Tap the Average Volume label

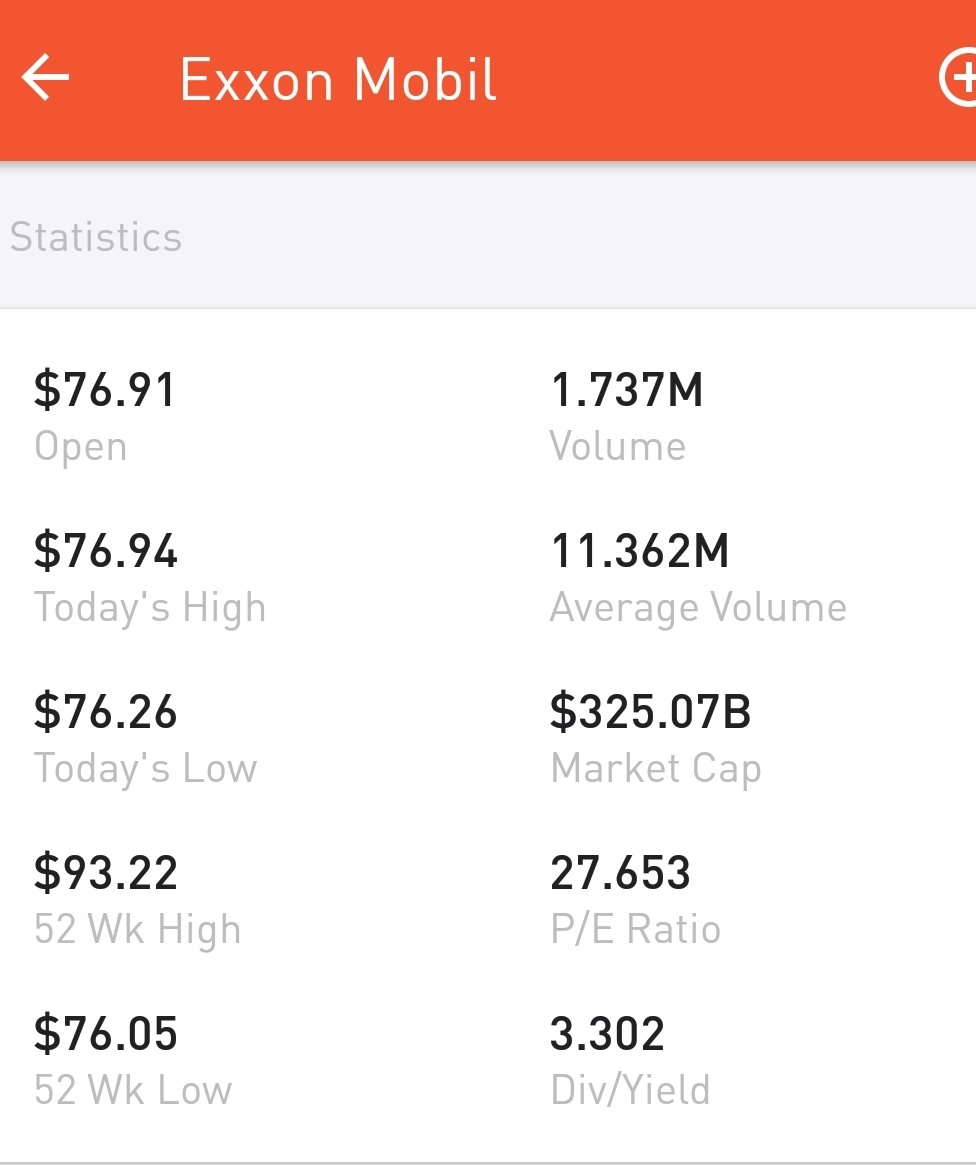tap(698, 608)
